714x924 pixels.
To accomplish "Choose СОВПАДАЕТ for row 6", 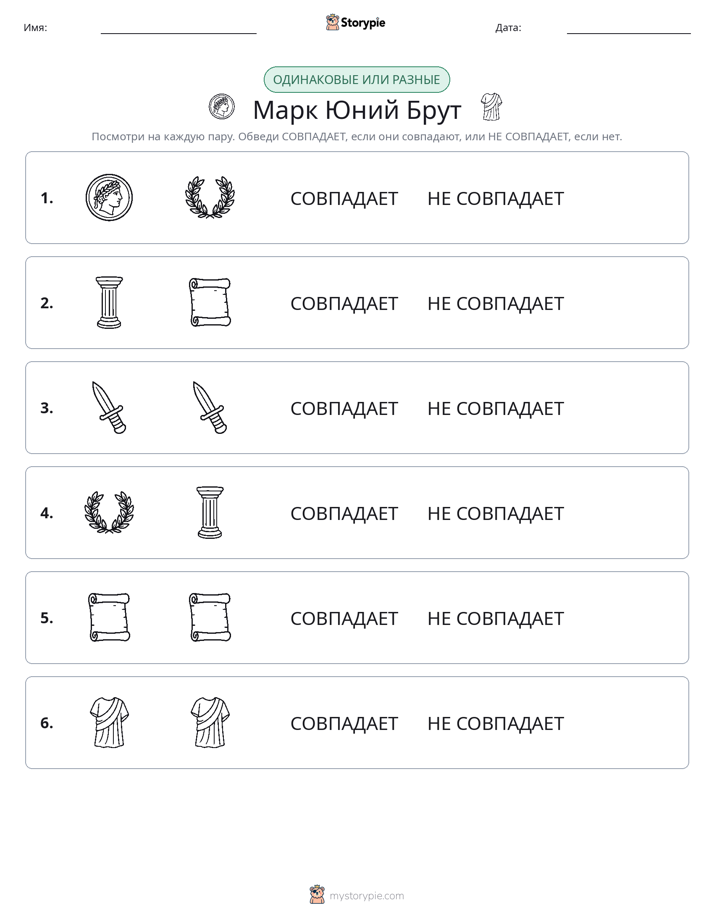I will pyautogui.click(x=344, y=723).
